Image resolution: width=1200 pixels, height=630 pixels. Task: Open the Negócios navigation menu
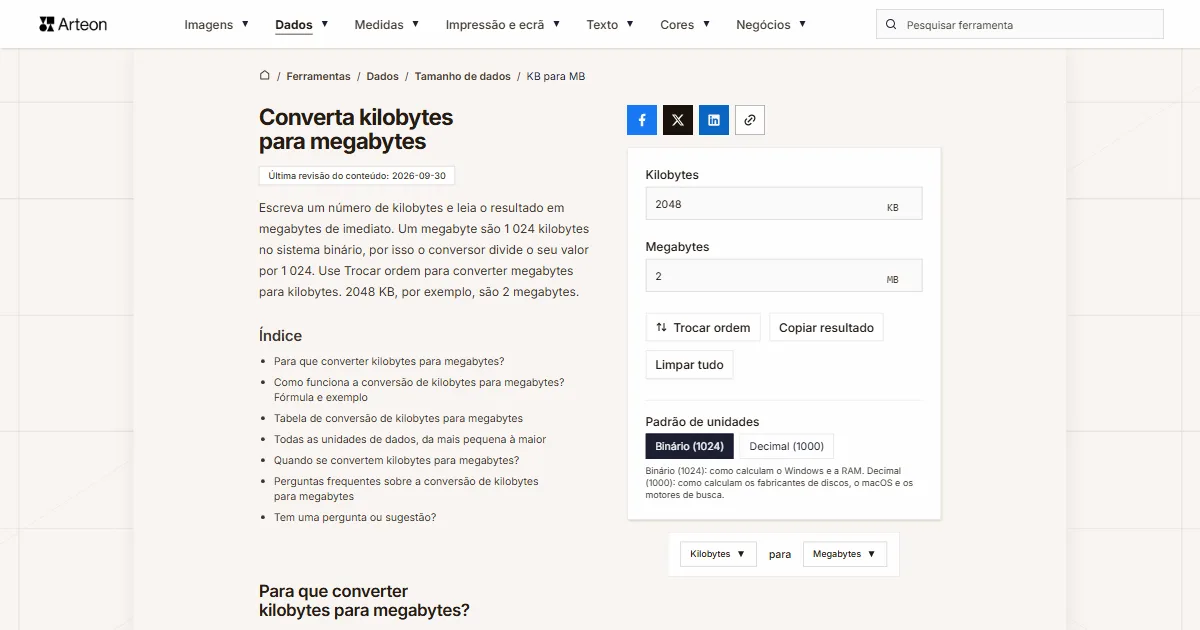click(771, 25)
